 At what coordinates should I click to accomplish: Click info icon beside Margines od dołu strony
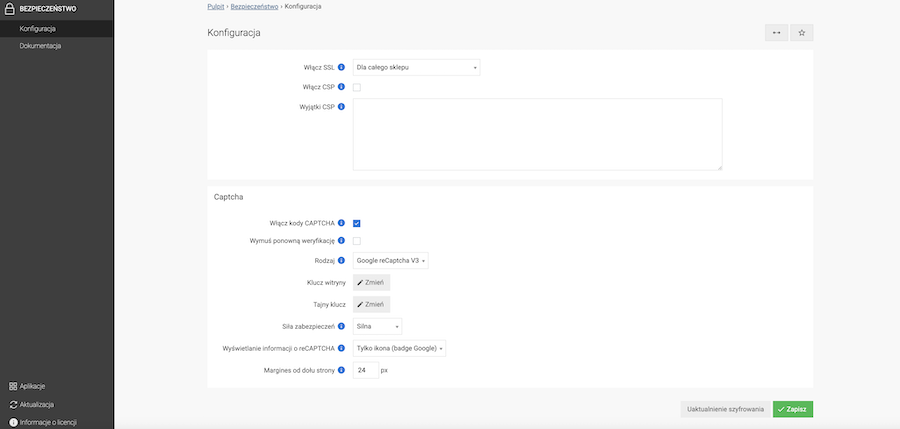pos(342,370)
